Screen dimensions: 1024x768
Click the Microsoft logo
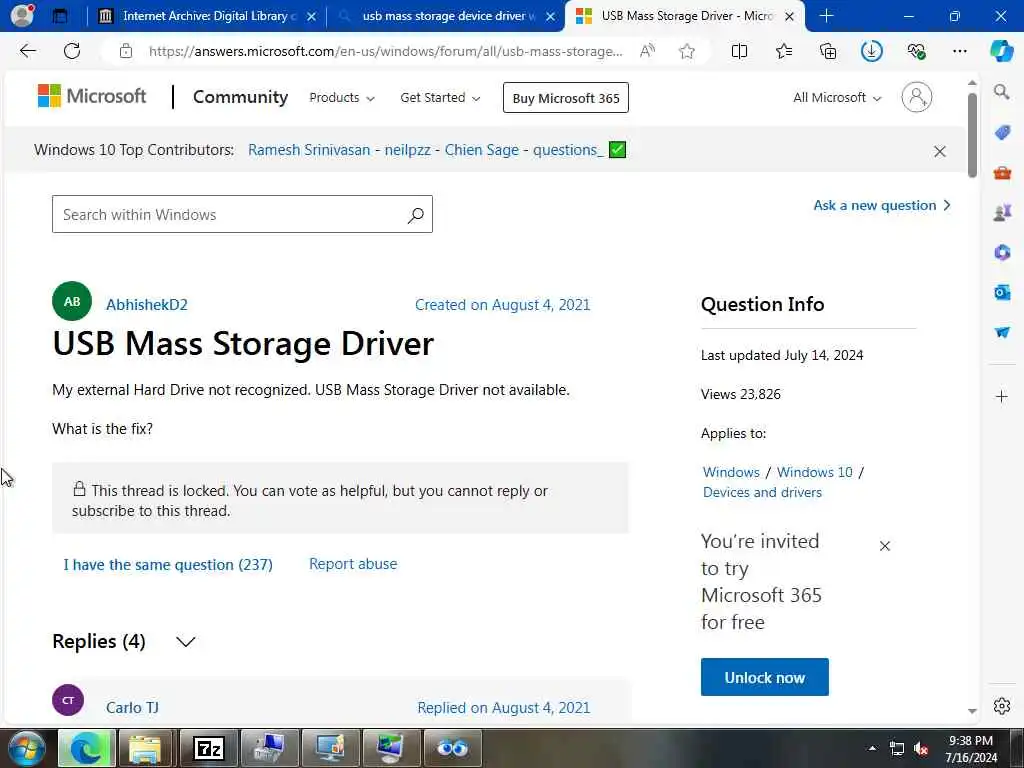[x=92, y=96]
